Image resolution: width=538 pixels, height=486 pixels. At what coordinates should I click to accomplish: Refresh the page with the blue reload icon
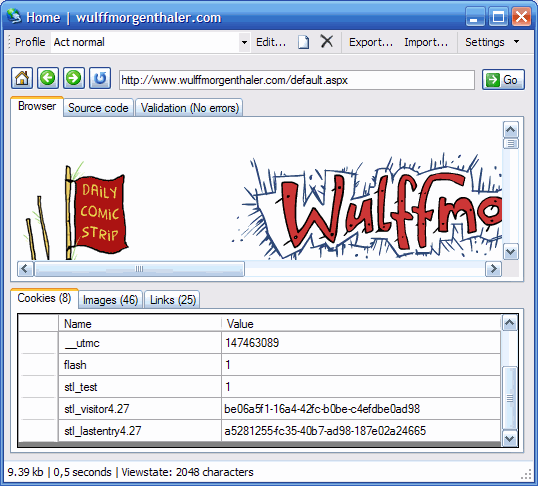[100, 78]
